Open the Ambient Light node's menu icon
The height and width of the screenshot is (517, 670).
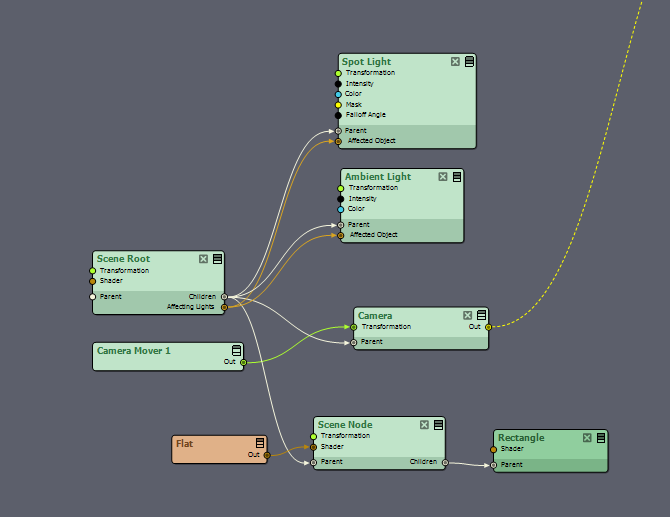coord(457,176)
